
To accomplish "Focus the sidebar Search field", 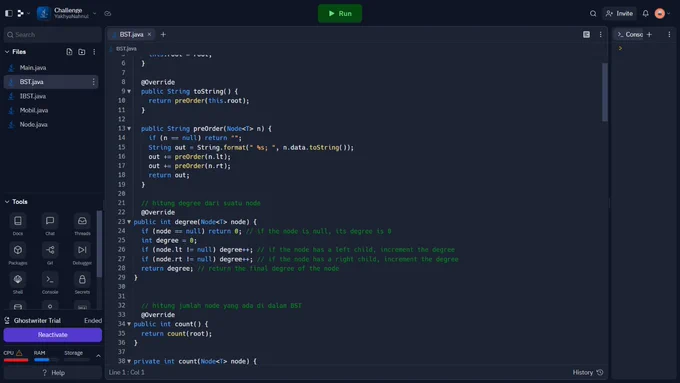I will [x=53, y=35].
